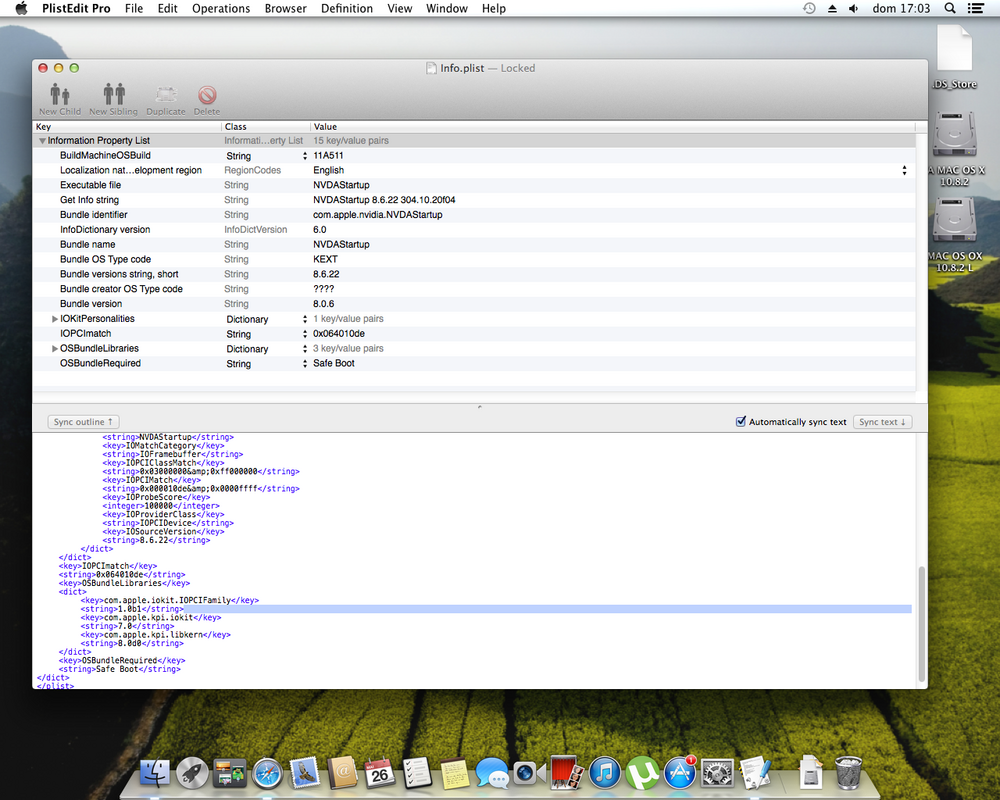The image size is (1000, 800).
Task: Toggle Automatically sync text checkbox
Action: click(741, 422)
